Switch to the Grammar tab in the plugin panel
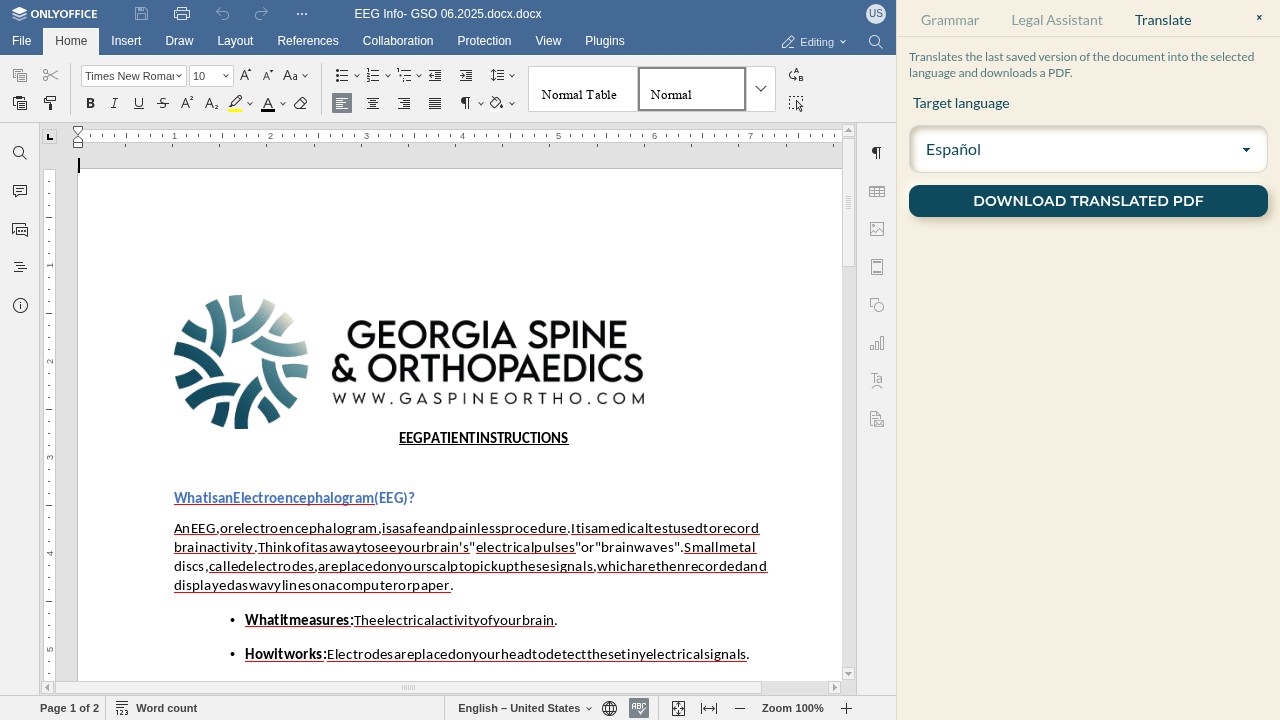1280x720 pixels. (x=950, y=20)
